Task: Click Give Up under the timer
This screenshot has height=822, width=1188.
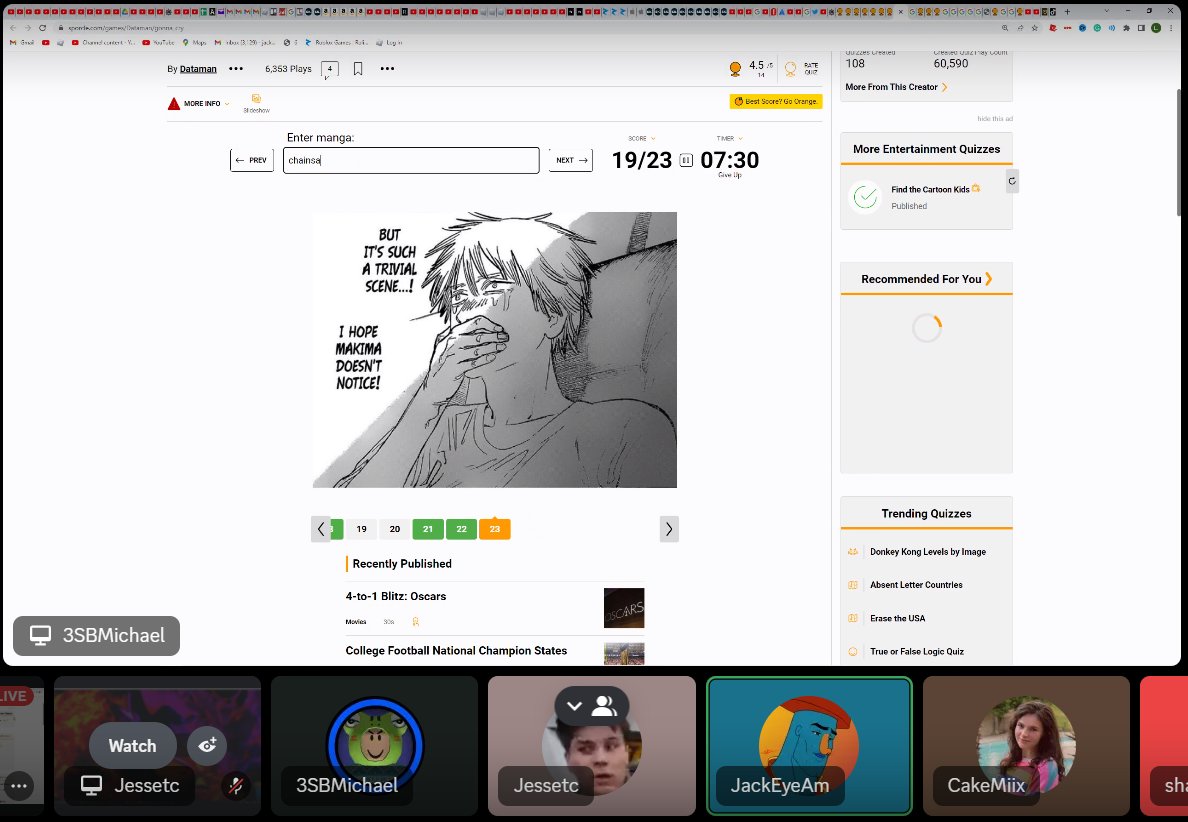Action: (x=730, y=175)
